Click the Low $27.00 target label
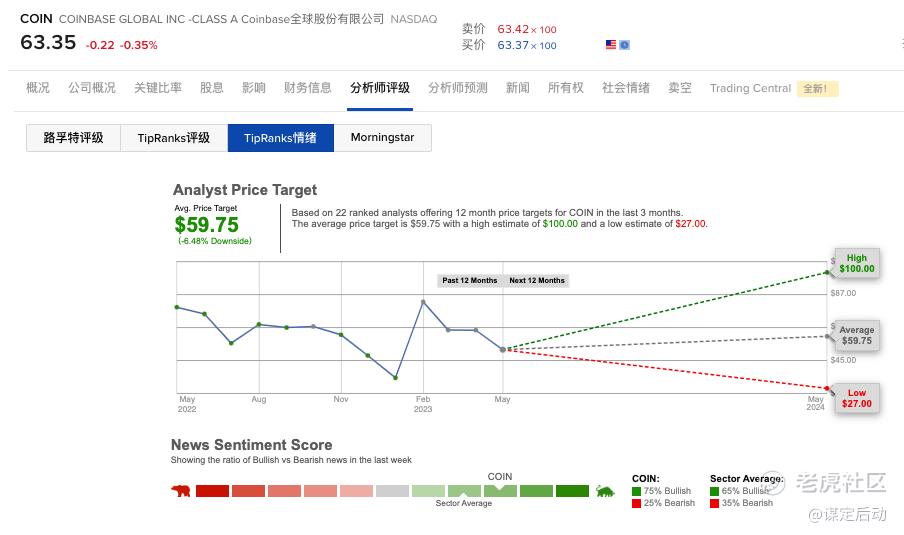This screenshot has width=904, height=535. pyautogui.click(x=856, y=398)
